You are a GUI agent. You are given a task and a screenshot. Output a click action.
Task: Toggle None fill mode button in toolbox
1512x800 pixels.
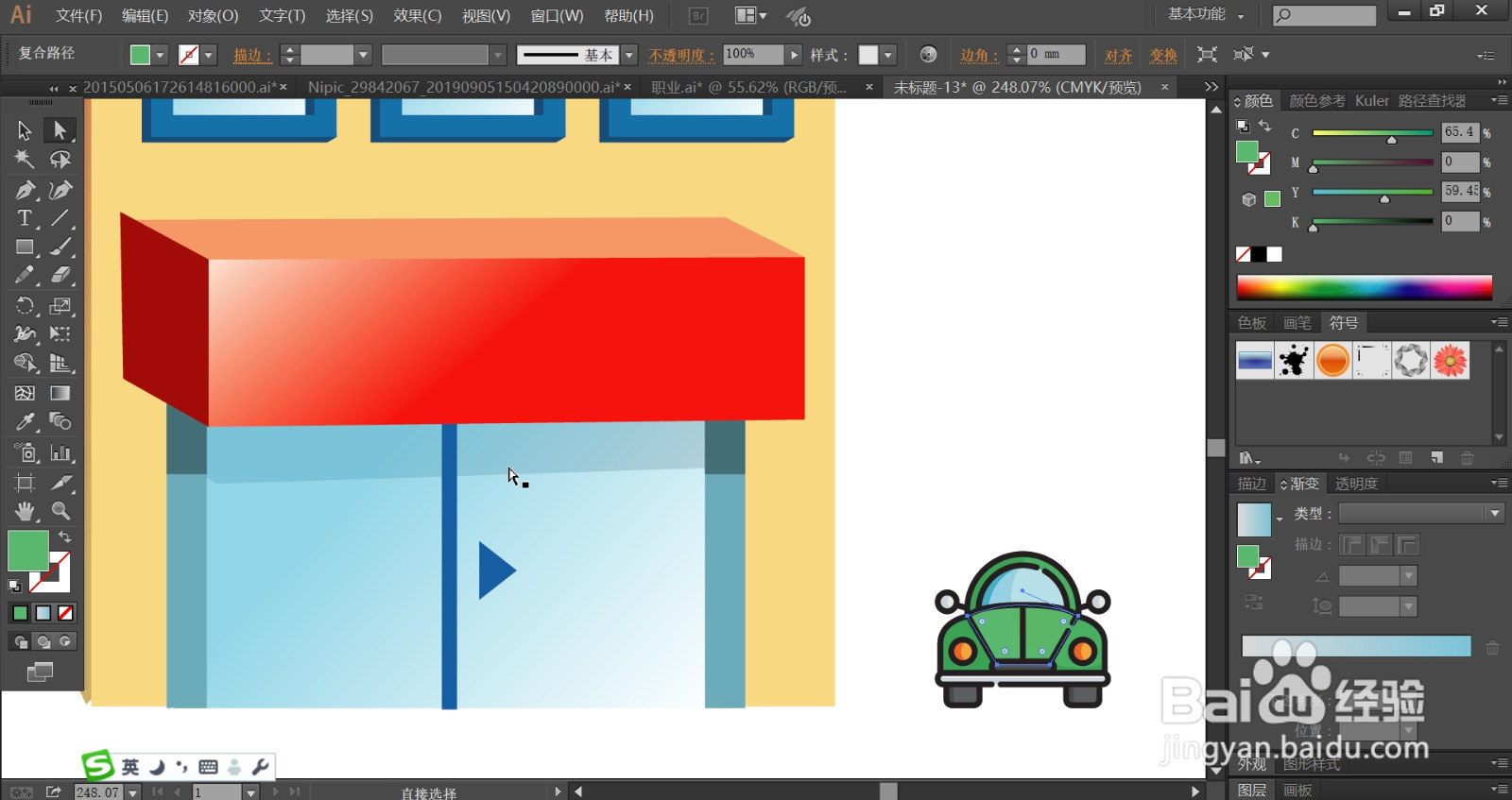(65, 613)
